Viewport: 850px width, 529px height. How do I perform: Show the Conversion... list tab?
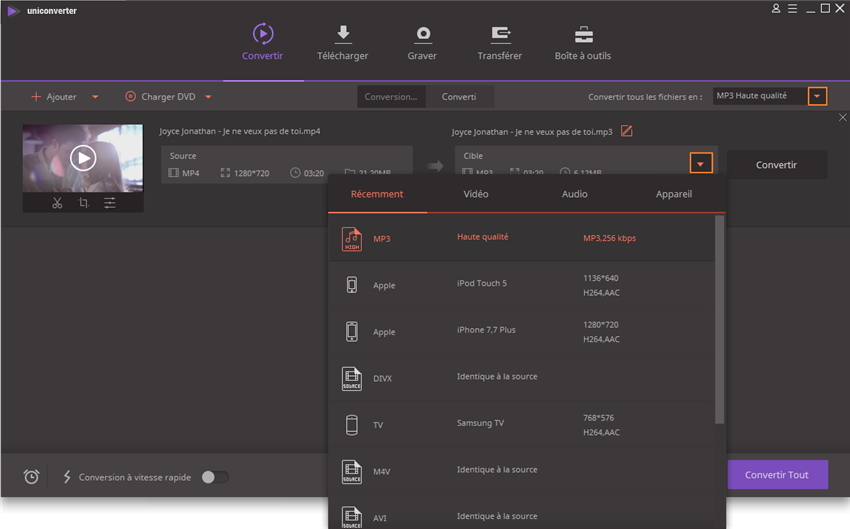point(391,96)
